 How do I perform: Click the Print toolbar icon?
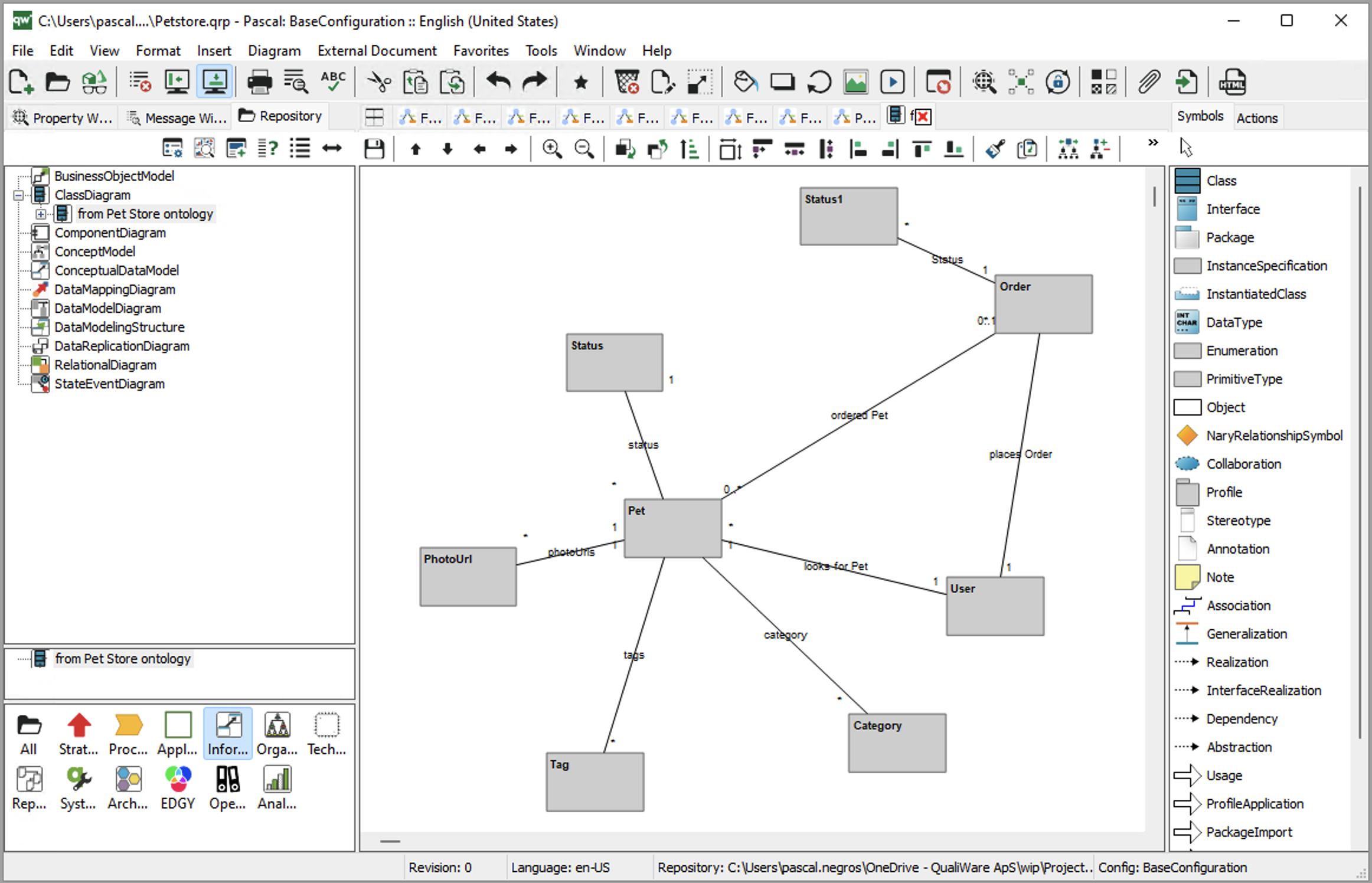coord(259,82)
